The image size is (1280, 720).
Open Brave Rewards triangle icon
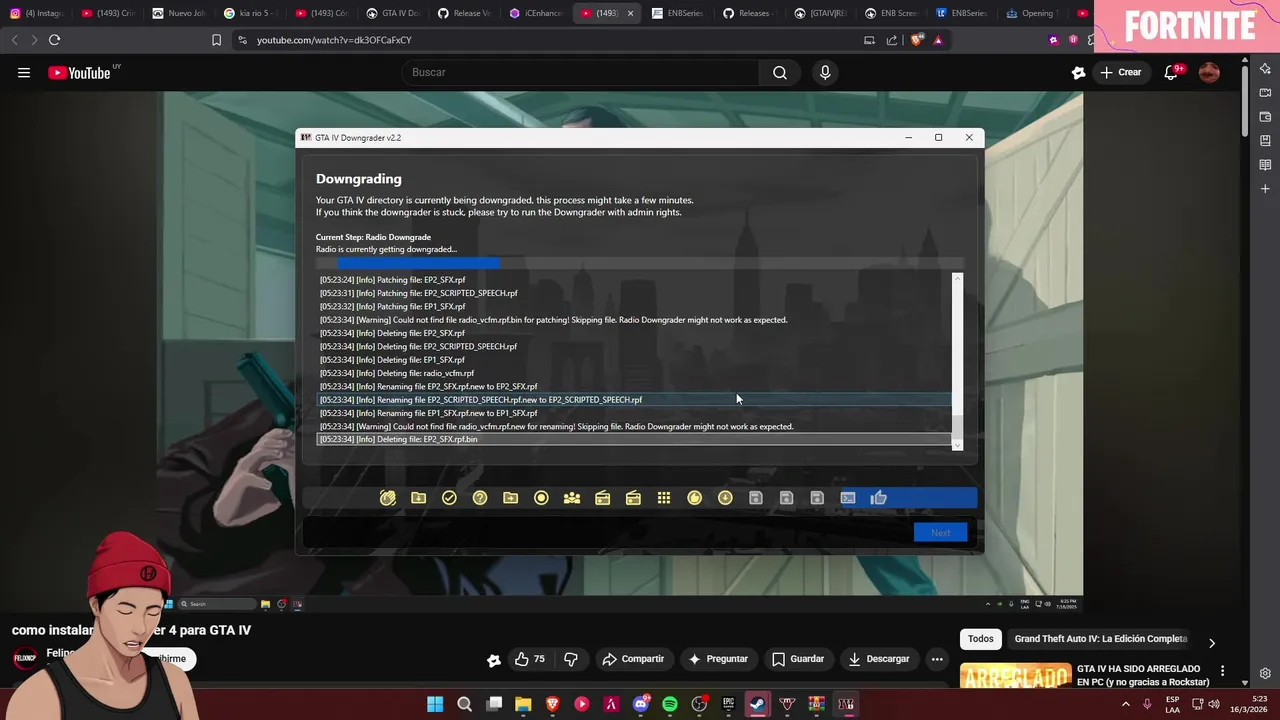point(938,40)
